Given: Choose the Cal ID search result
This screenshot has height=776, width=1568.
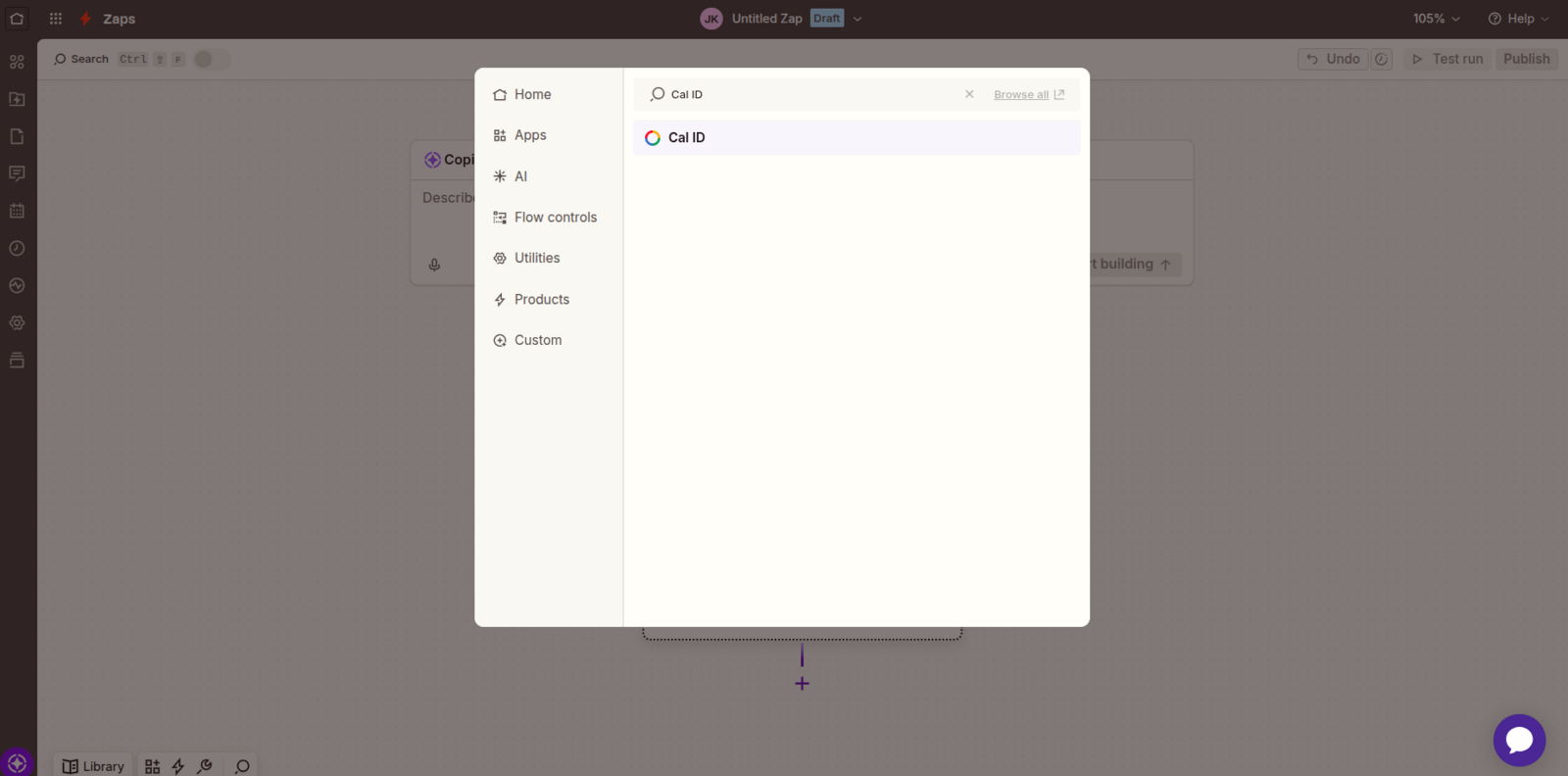Looking at the screenshot, I should [x=857, y=137].
